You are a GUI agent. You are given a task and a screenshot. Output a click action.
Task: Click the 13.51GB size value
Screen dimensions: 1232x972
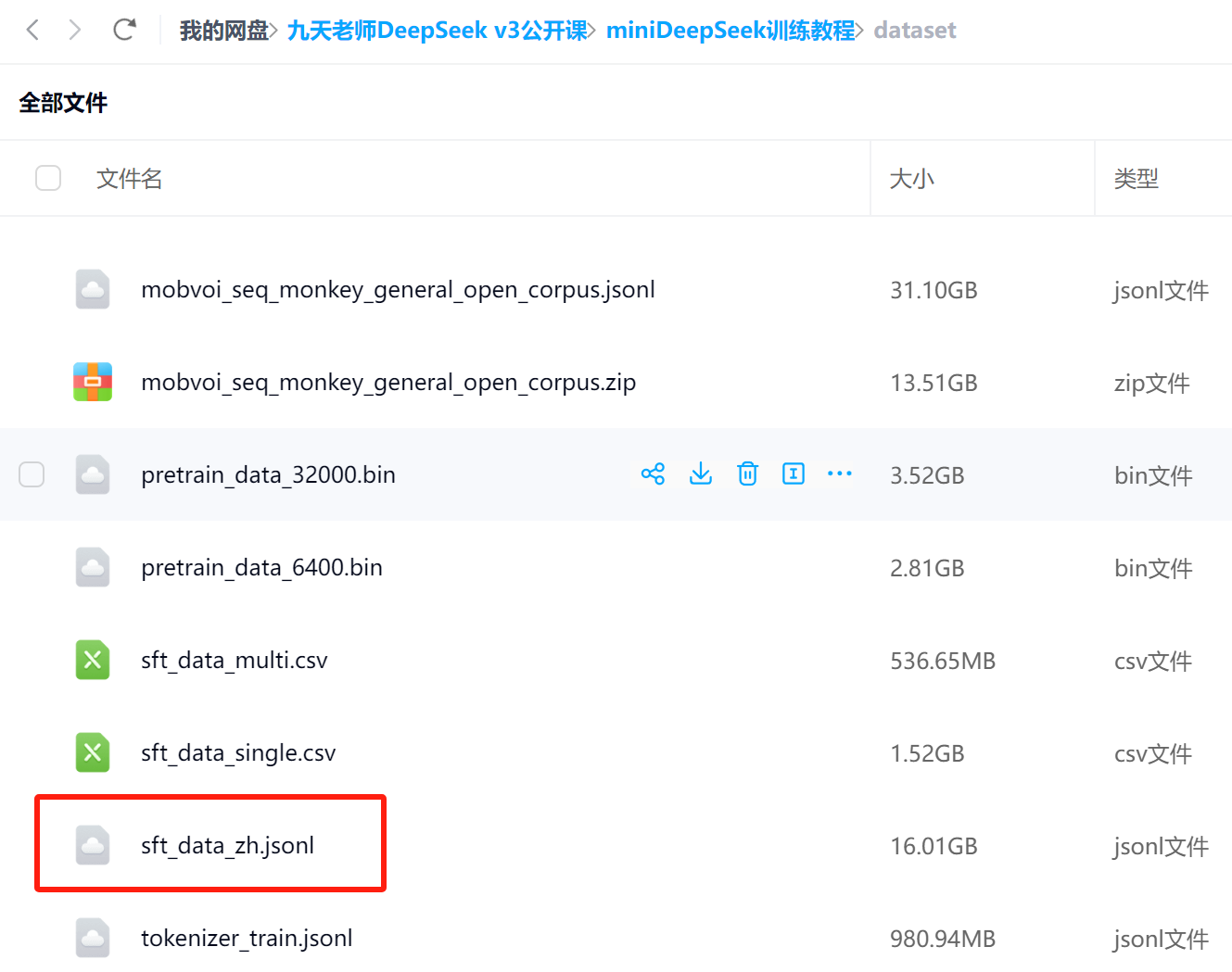(934, 384)
